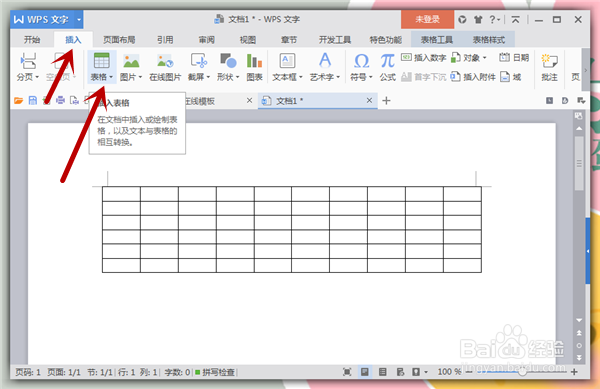Expand the 表格 dropdown arrow

(x=111, y=78)
